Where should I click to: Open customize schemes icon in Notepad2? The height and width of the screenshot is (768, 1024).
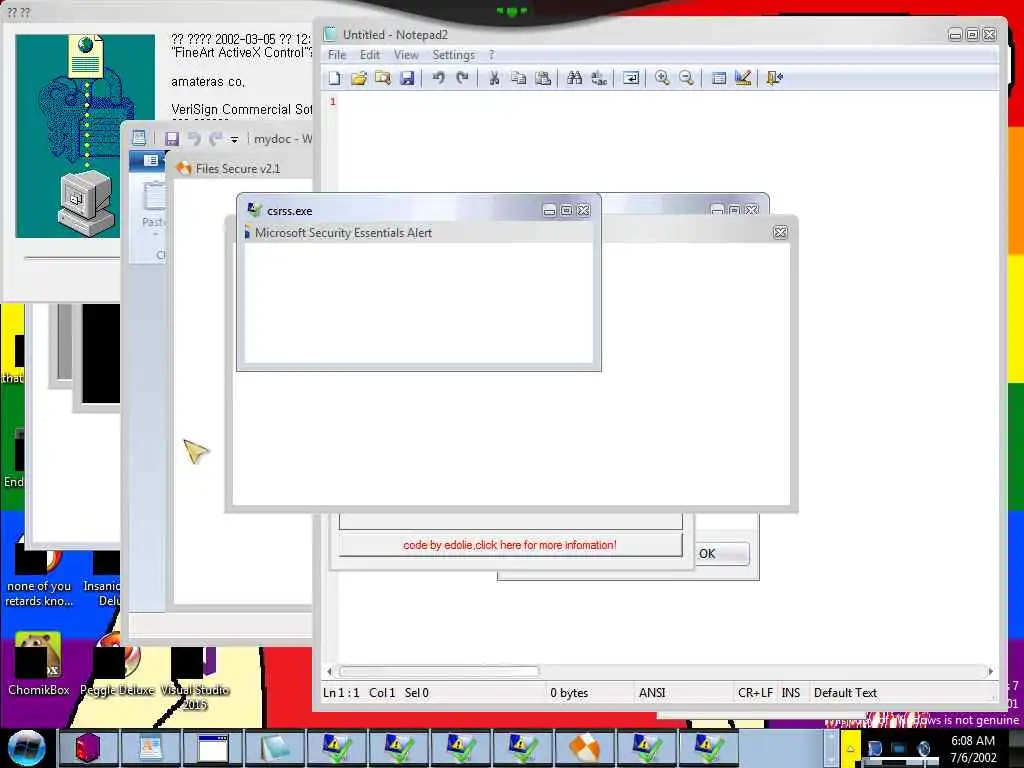coord(743,78)
